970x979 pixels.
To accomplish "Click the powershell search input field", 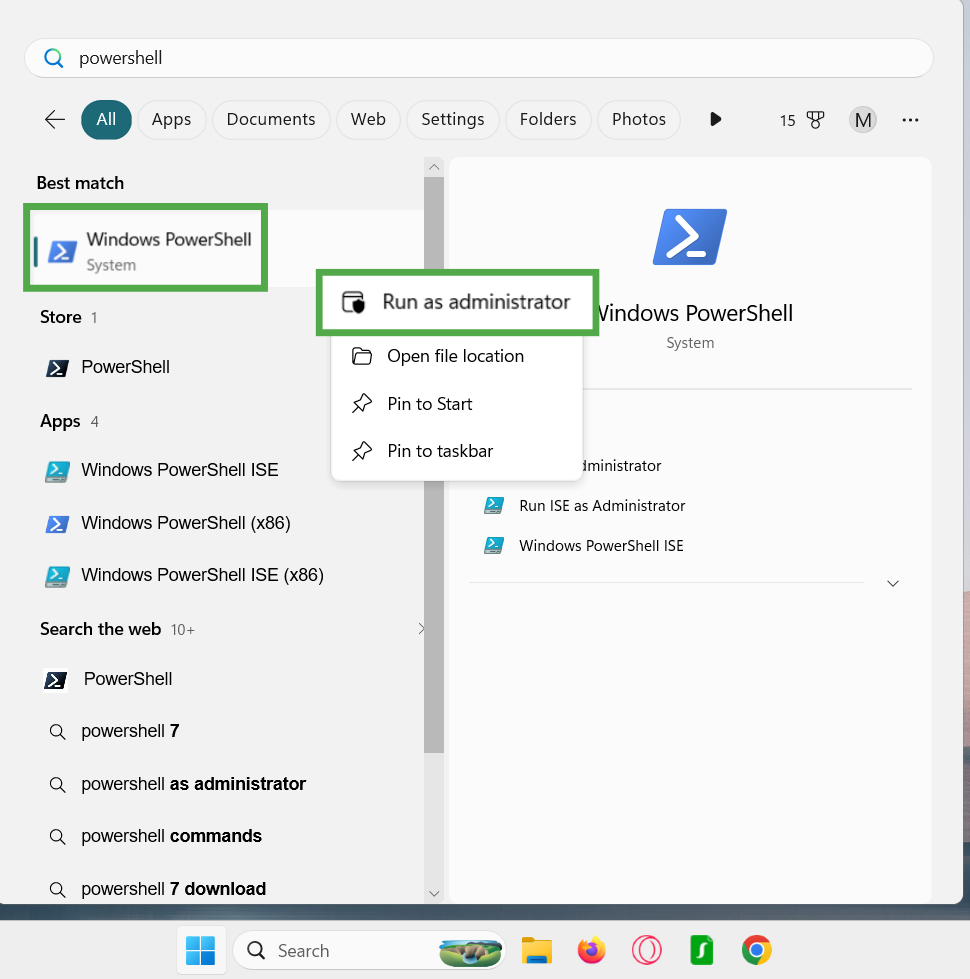I will [479, 58].
